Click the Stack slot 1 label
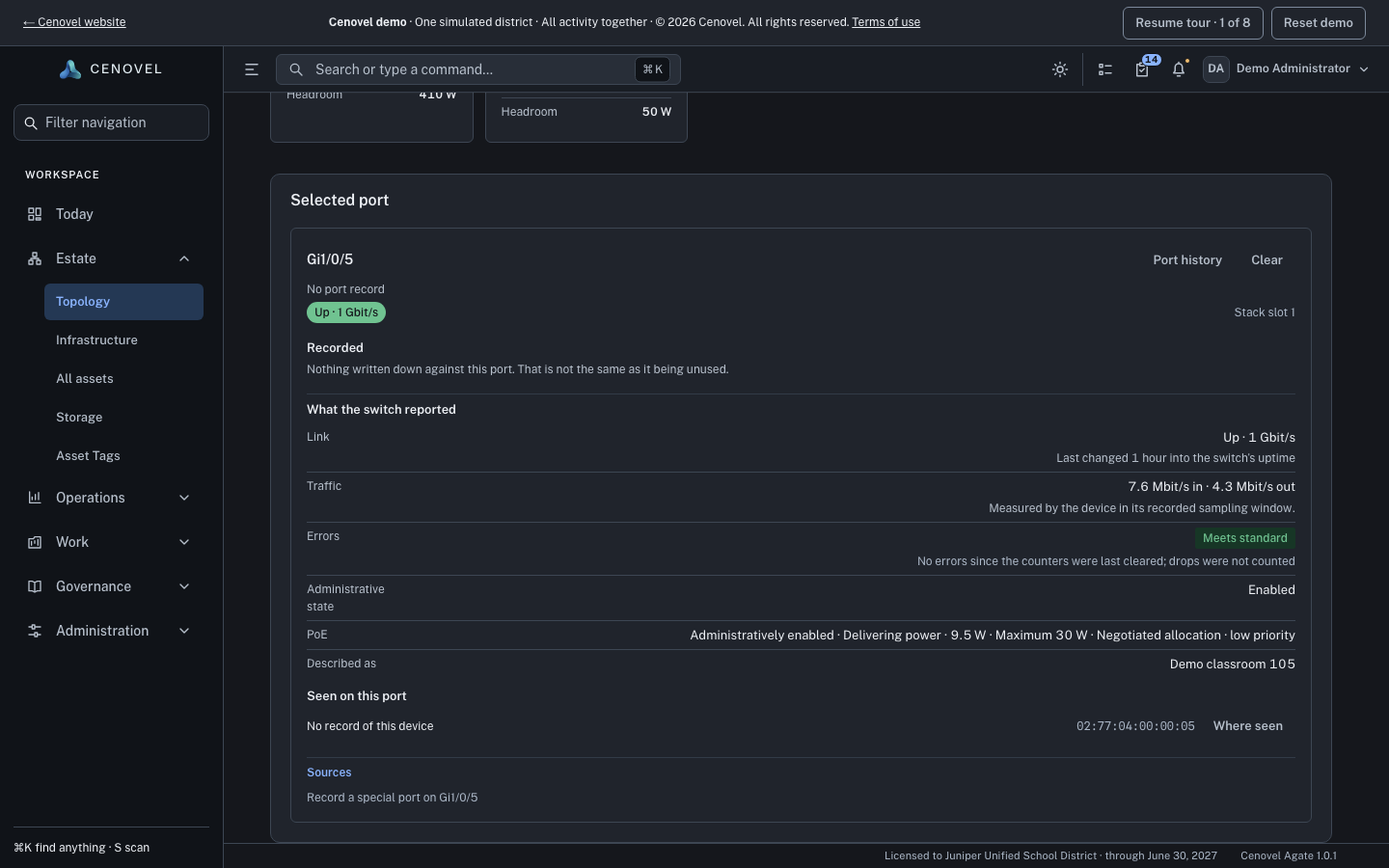Image resolution: width=1389 pixels, height=868 pixels. pyautogui.click(x=1265, y=312)
